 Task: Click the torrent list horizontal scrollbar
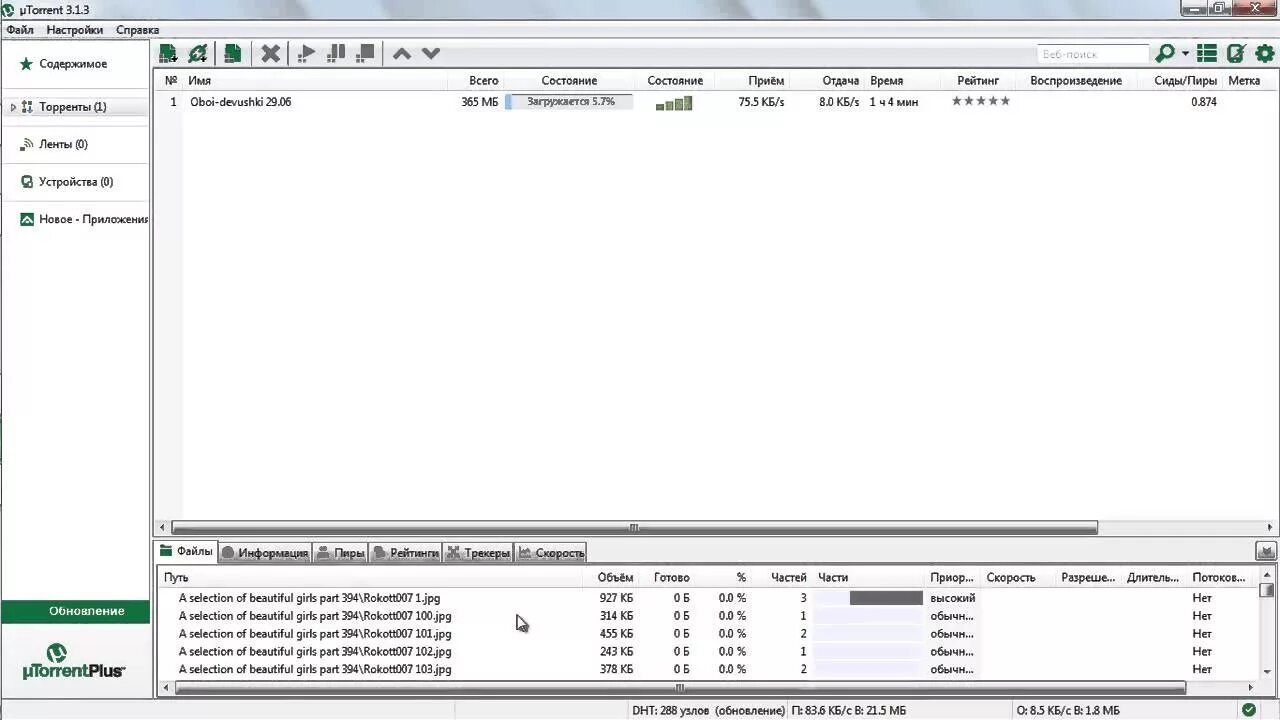point(634,528)
